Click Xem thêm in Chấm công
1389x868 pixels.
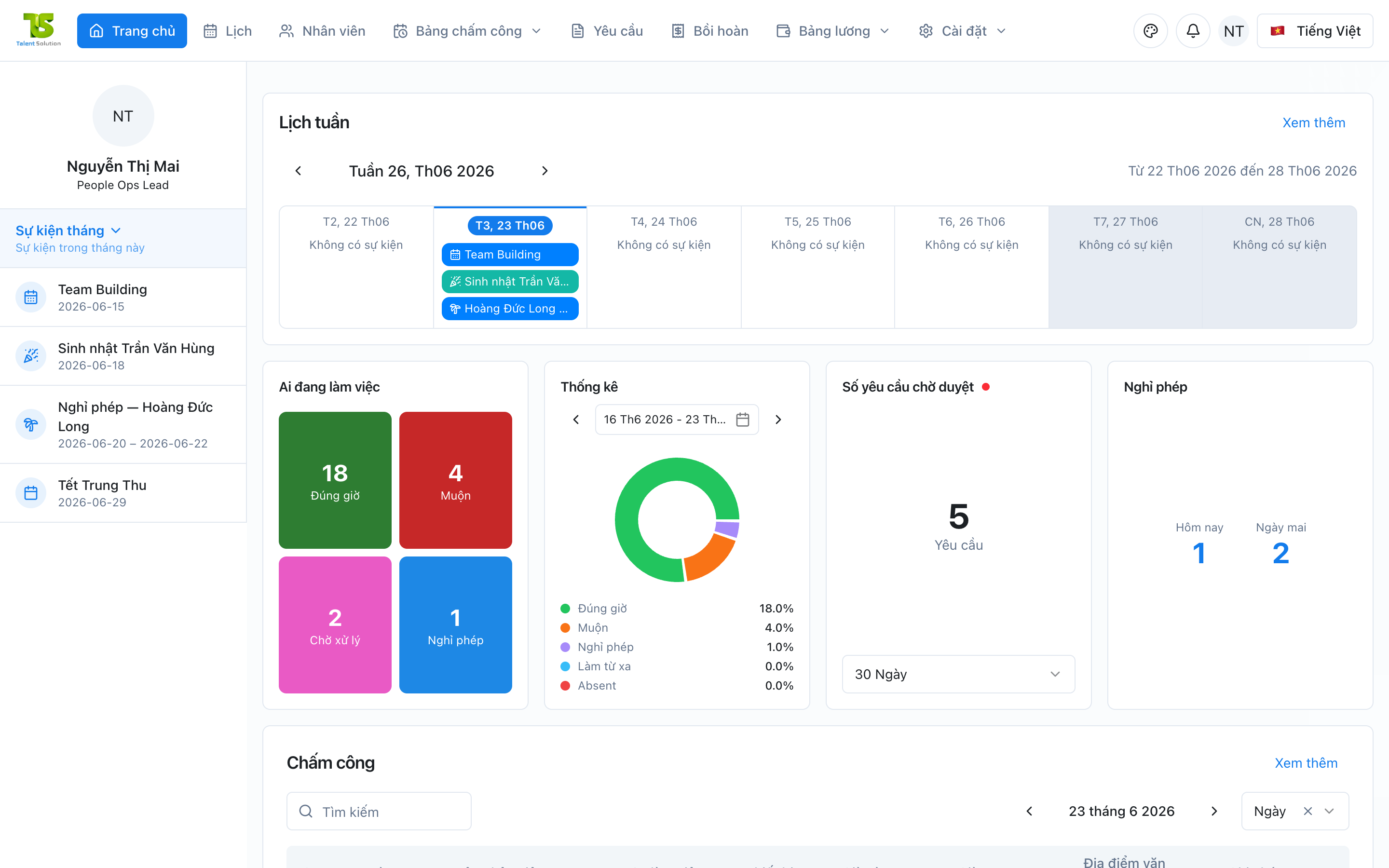1306,763
